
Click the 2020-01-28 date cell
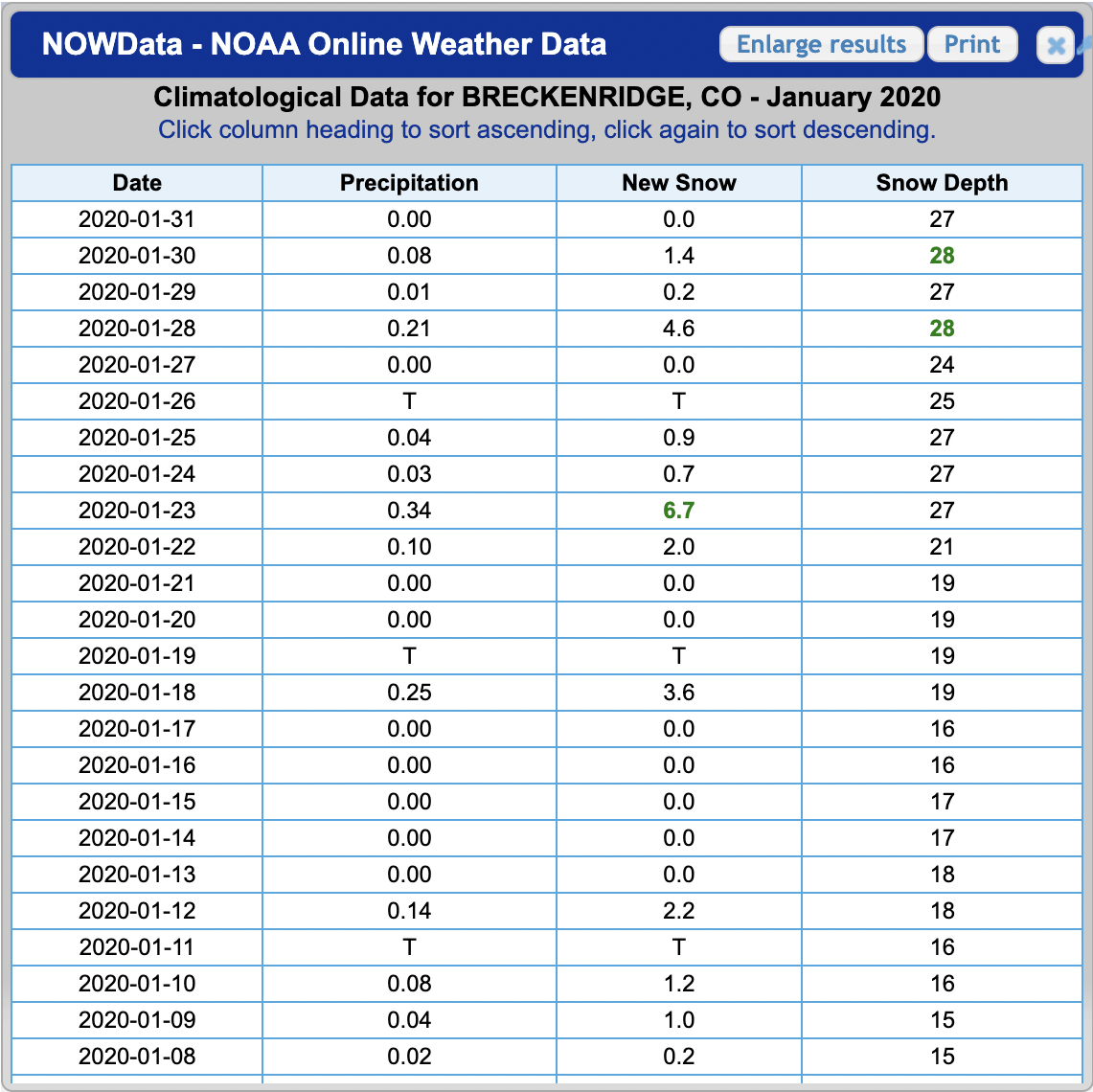(x=137, y=329)
